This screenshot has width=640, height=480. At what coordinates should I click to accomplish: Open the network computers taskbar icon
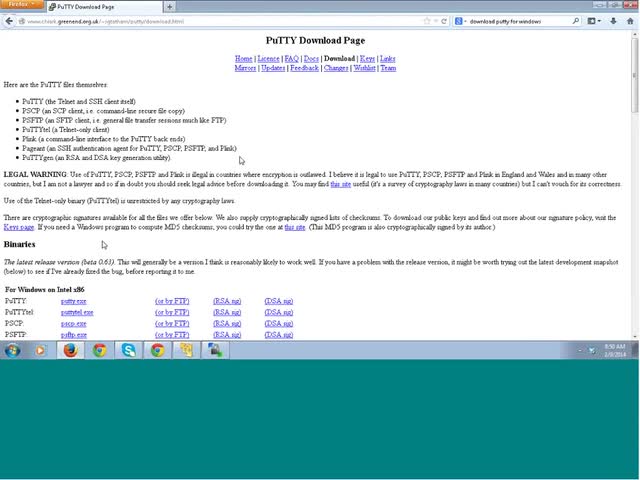[x=215, y=350]
